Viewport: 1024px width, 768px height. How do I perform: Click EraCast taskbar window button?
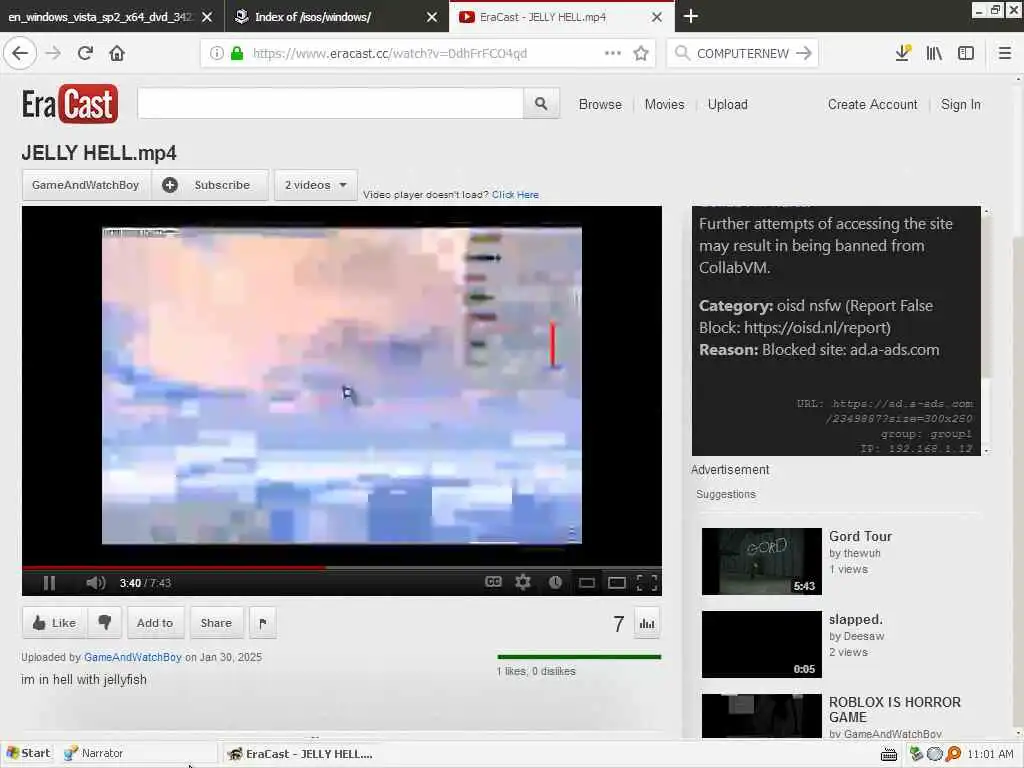[299, 754]
